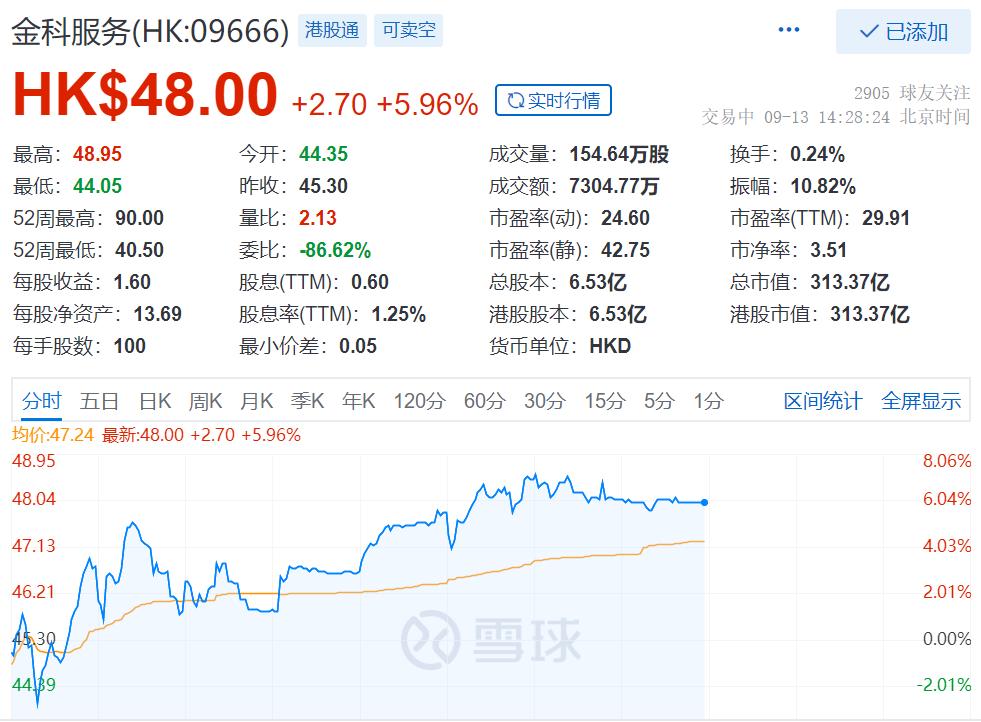Viewport: 981px width, 722px height.
Task: Switch to the 60分 chart tab
Action: coord(484,401)
